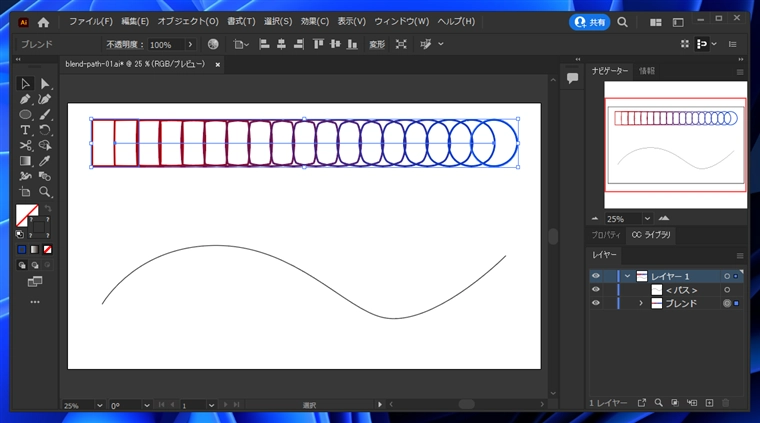Screen dimensions: 760x423
Task: Select the Selection (black arrow) tool
Action: (25, 84)
